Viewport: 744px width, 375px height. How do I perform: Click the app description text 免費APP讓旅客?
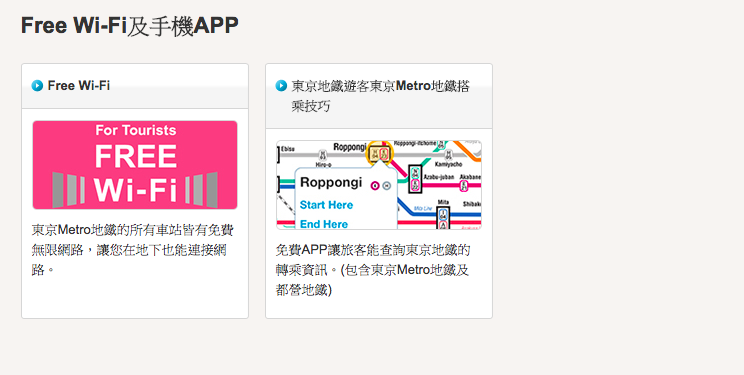click(x=373, y=270)
